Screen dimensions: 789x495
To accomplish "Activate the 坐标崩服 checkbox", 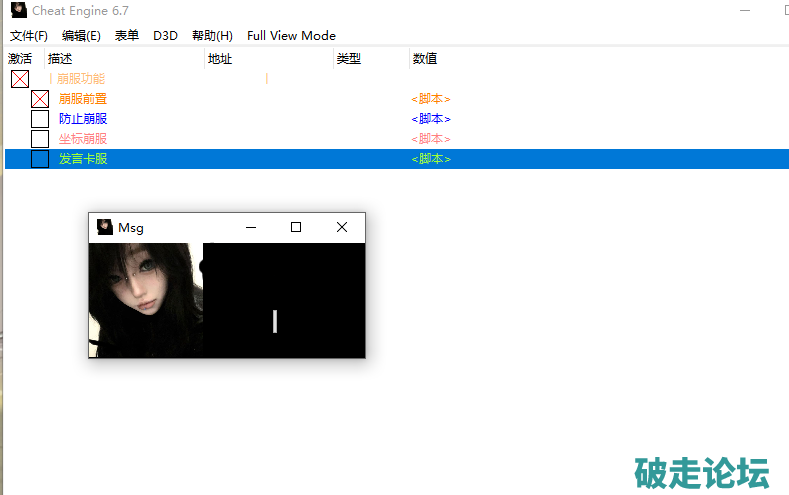I will pos(40,139).
